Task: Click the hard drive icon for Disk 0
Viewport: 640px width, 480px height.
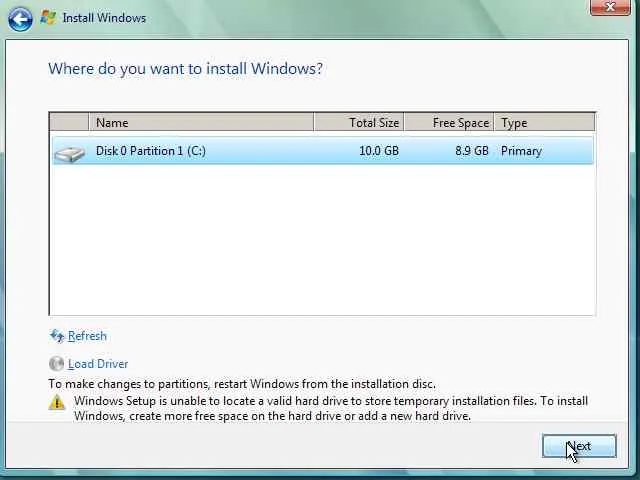Action: (x=70, y=153)
